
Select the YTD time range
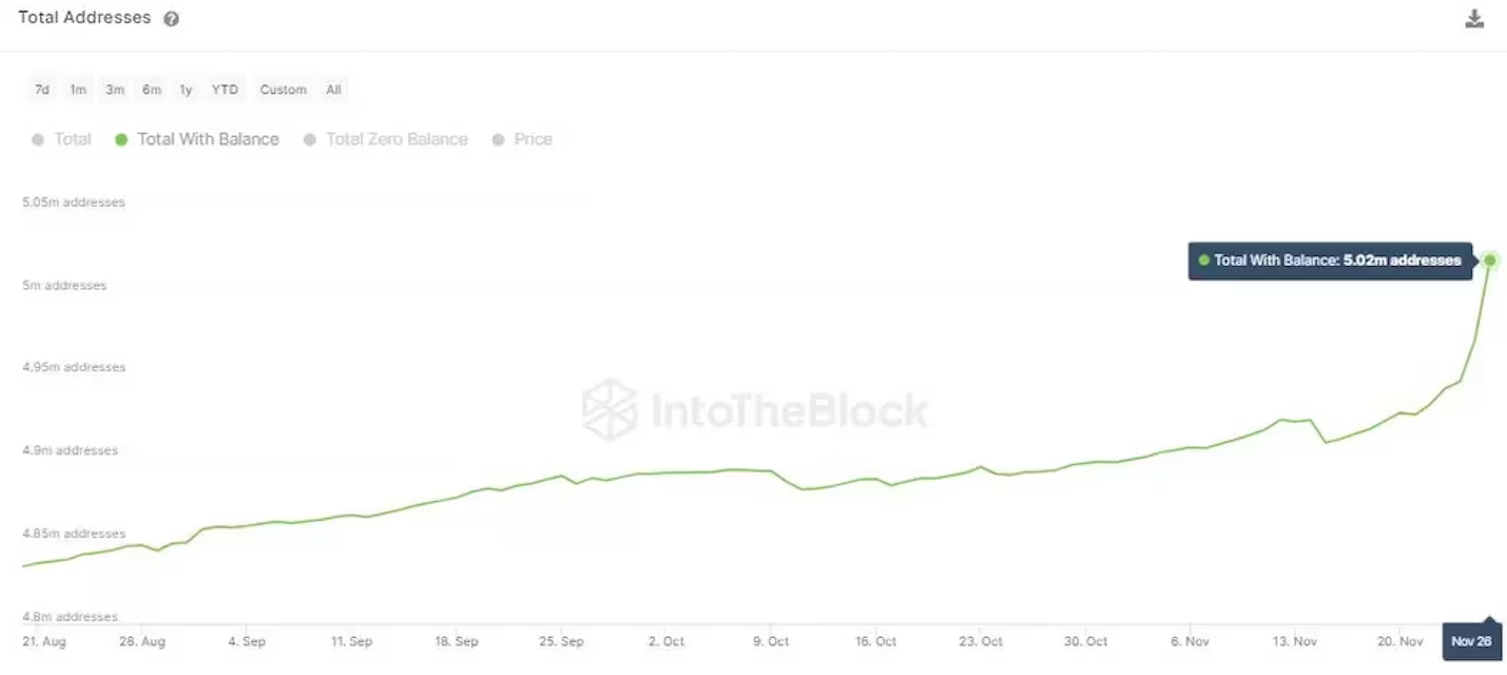pos(224,89)
